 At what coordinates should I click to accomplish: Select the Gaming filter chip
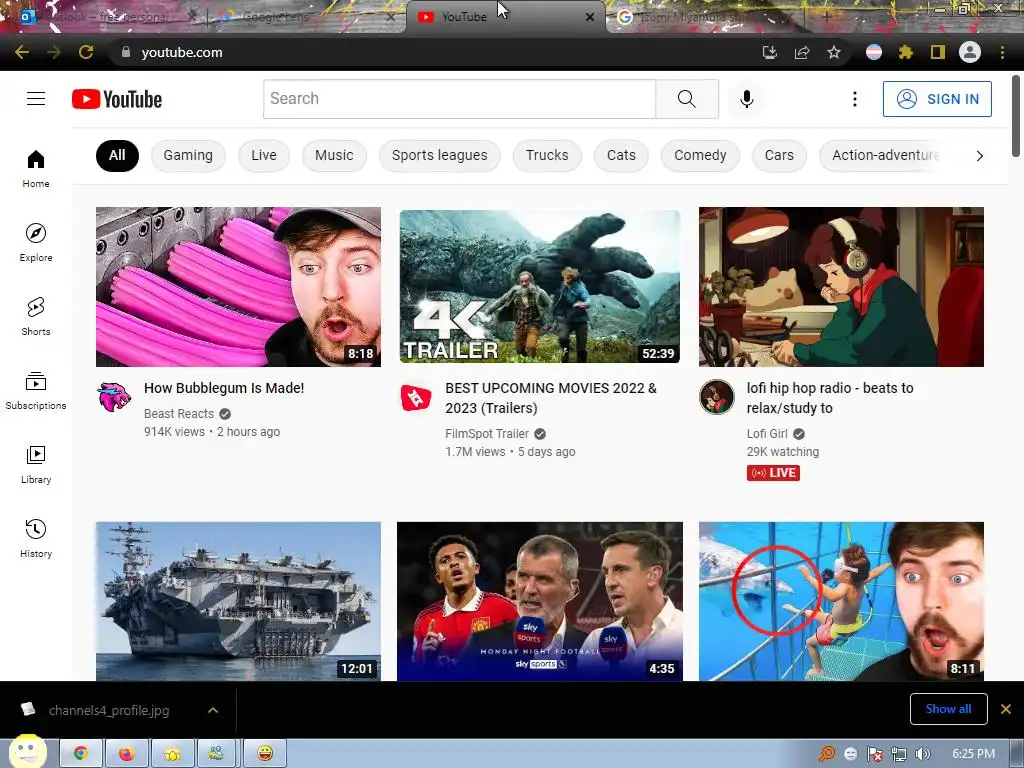pyautogui.click(x=188, y=155)
